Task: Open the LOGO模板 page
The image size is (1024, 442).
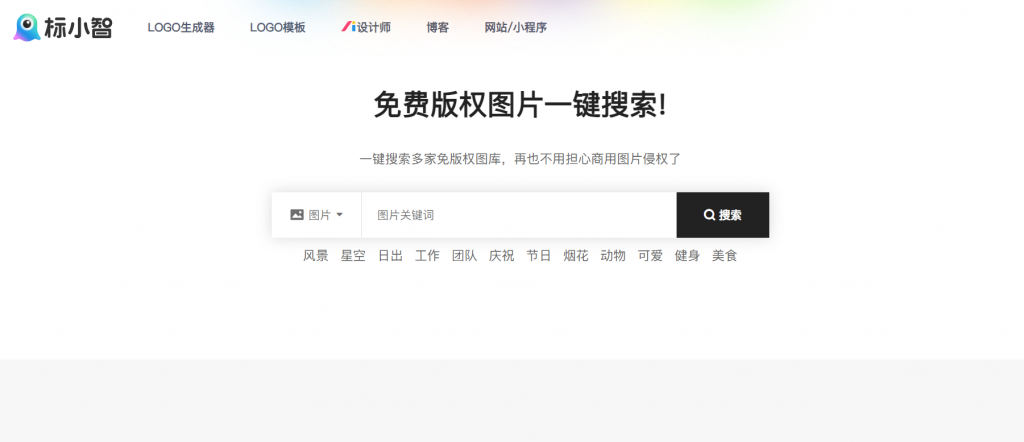Action: [x=278, y=27]
